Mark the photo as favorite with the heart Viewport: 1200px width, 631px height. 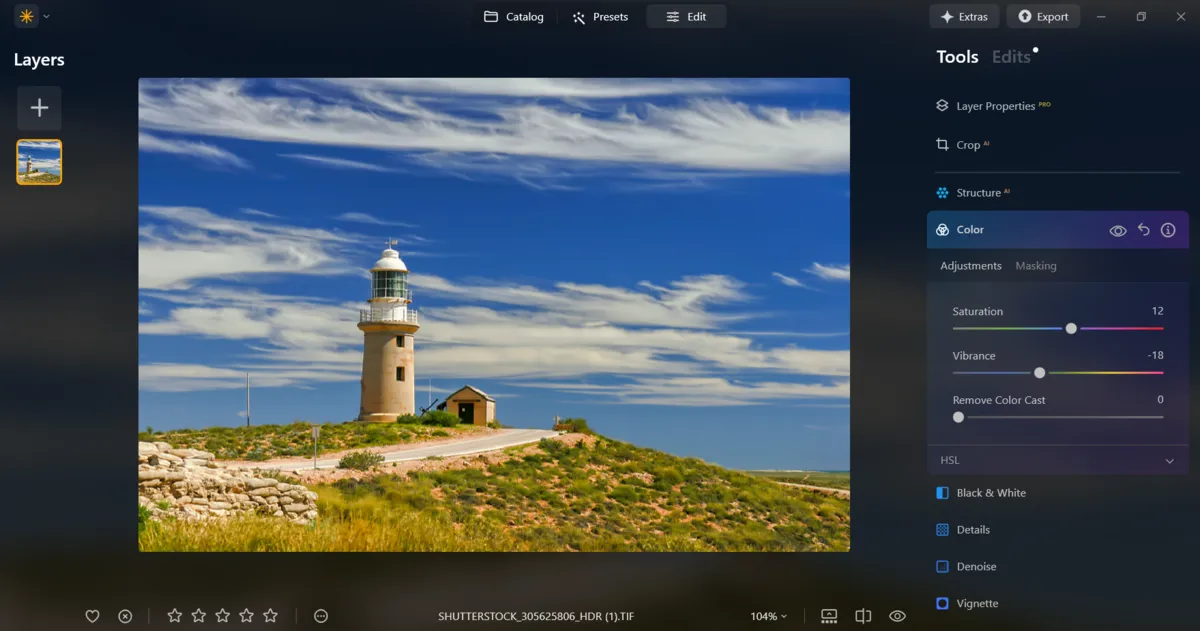[x=92, y=615]
